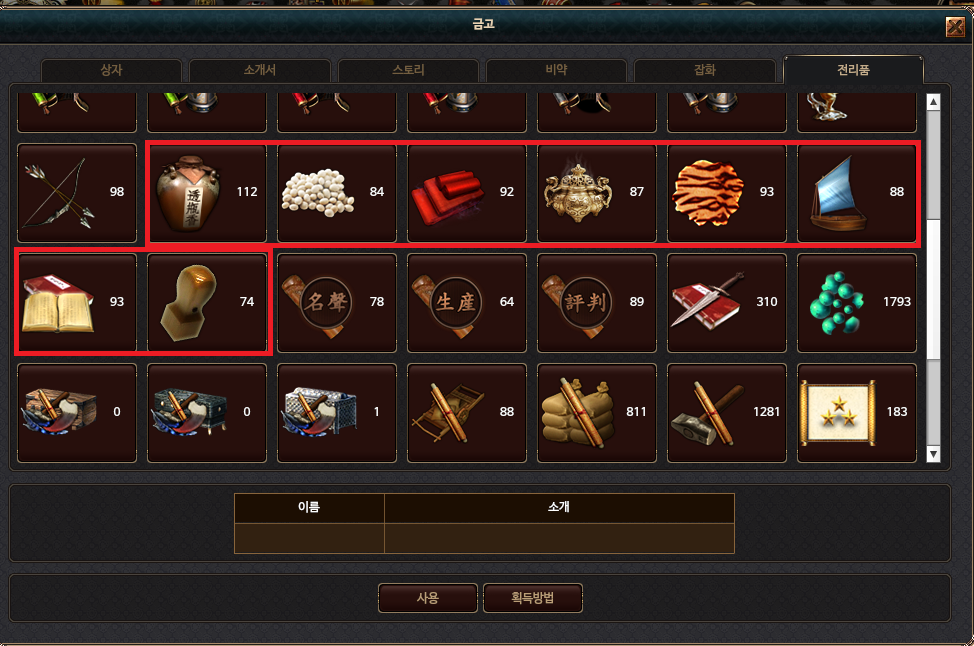This screenshot has height=646, width=974.
Task: Pick the red silk cloth rolls item
Action: click(x=467, y=193)
